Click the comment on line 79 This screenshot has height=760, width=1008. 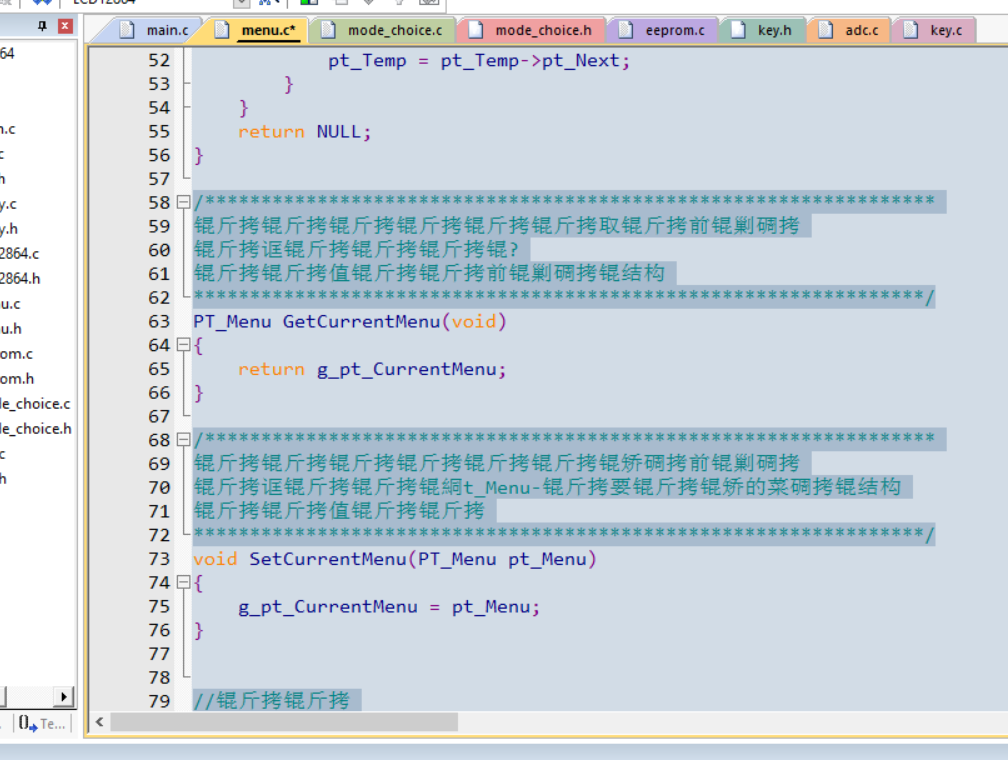coord(272,700)
